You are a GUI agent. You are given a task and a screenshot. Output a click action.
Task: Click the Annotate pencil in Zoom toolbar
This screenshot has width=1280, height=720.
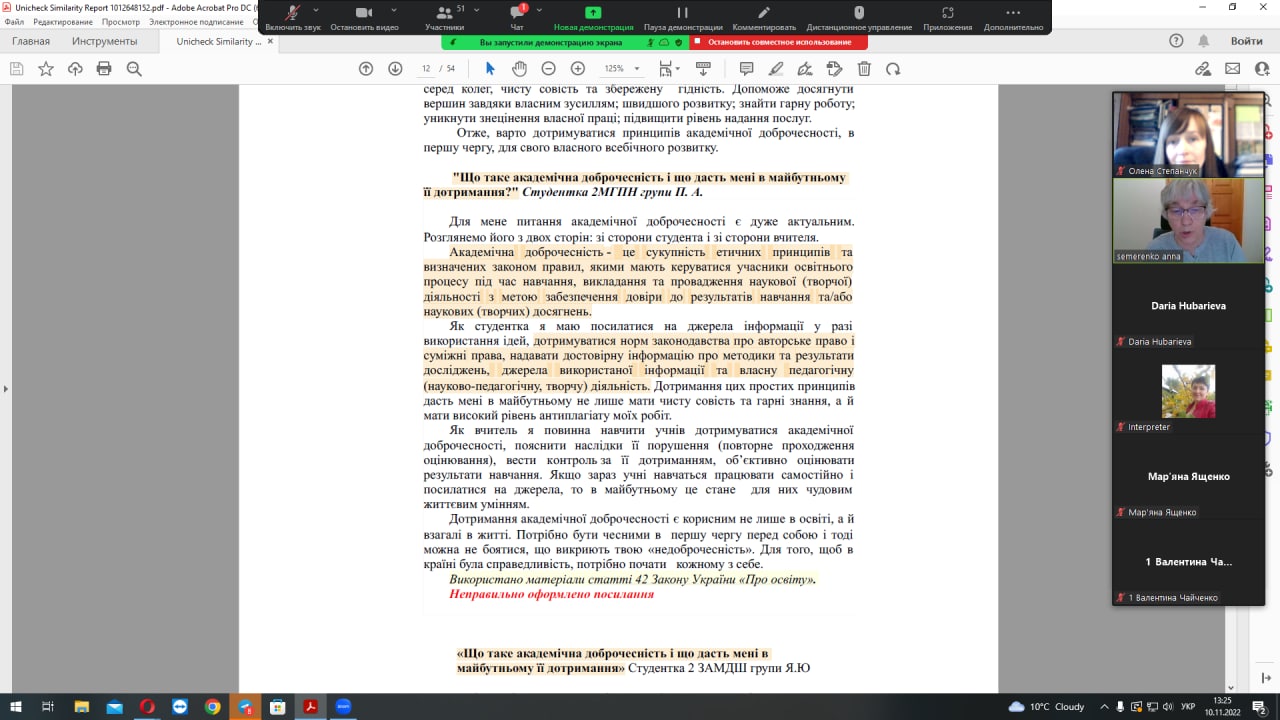[764, 13]
